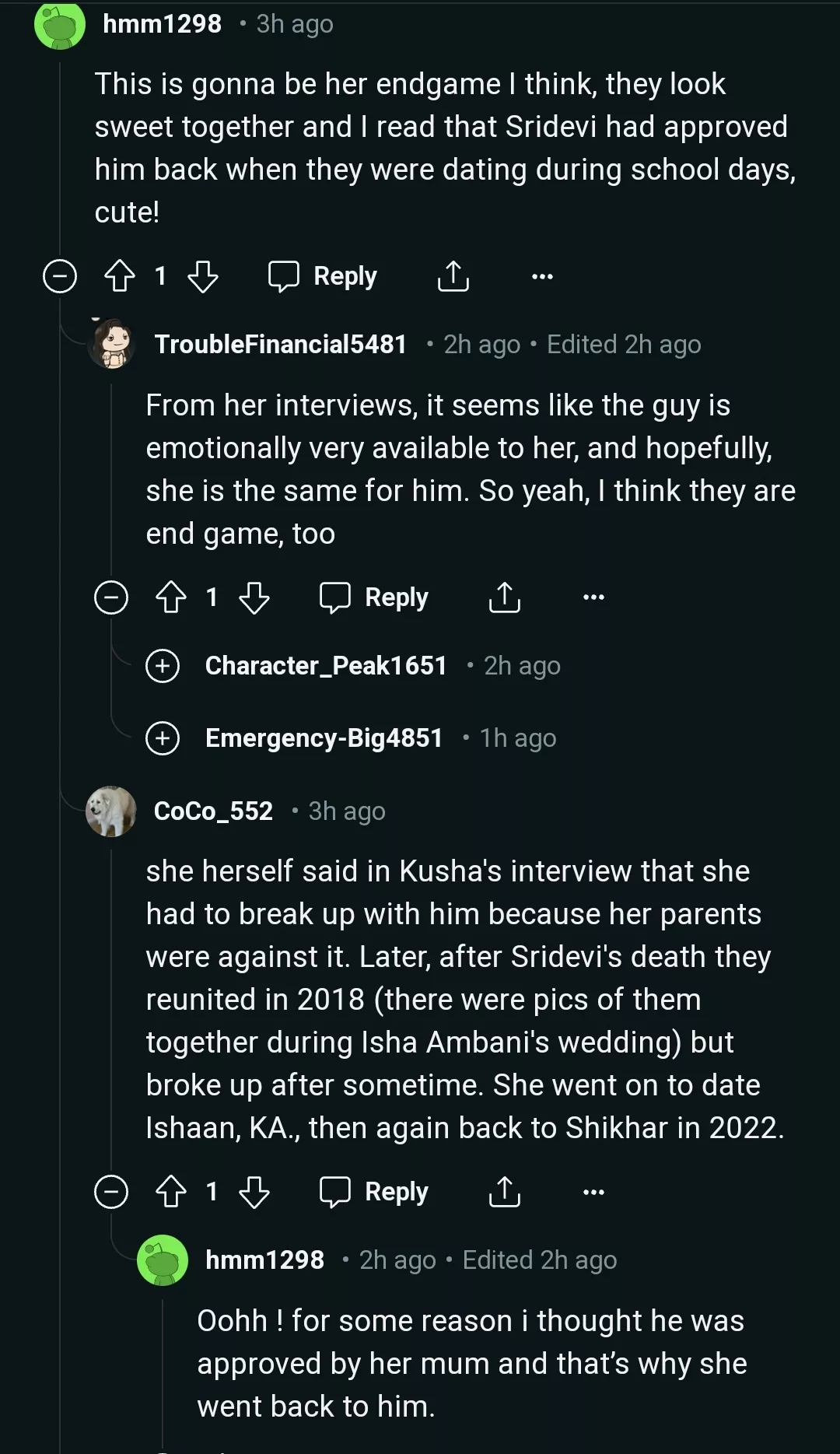This screenshot has width=840, height=1454.
Task: Share hmm1298's top comment
Action: (x=453, y=276)
